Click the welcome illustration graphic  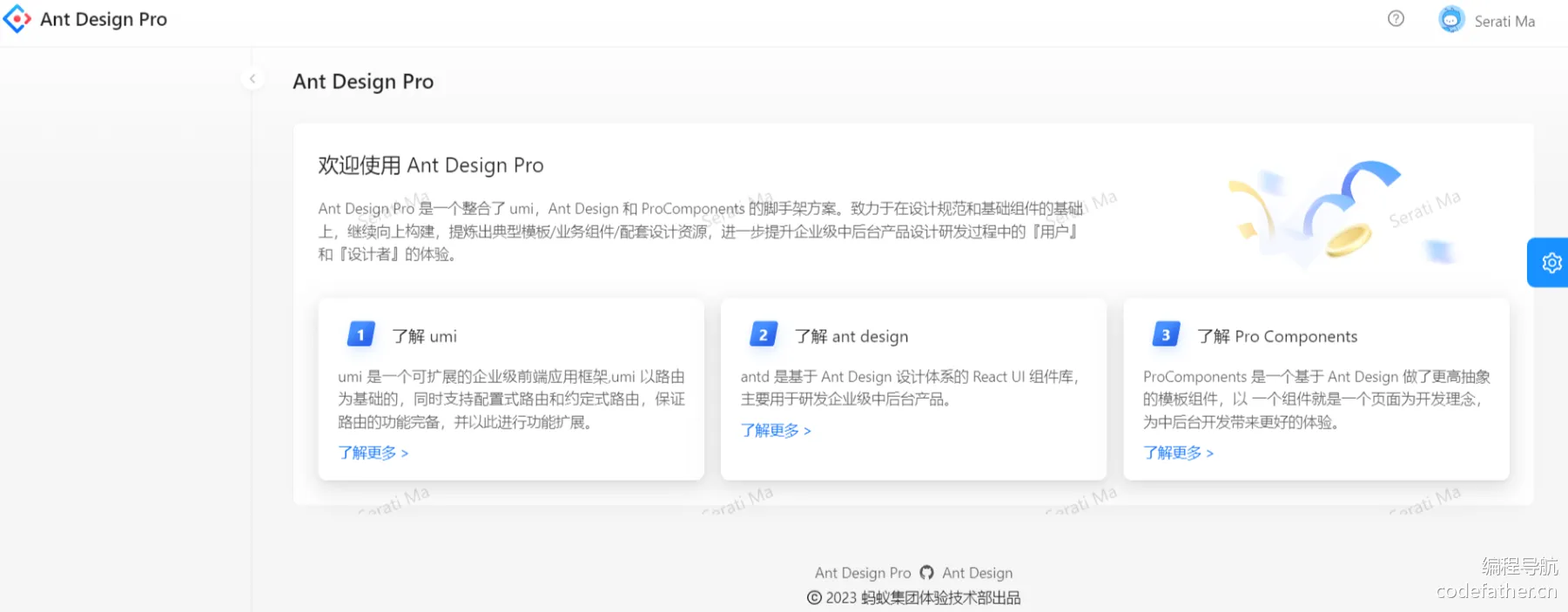click(x=1344, y=214)
